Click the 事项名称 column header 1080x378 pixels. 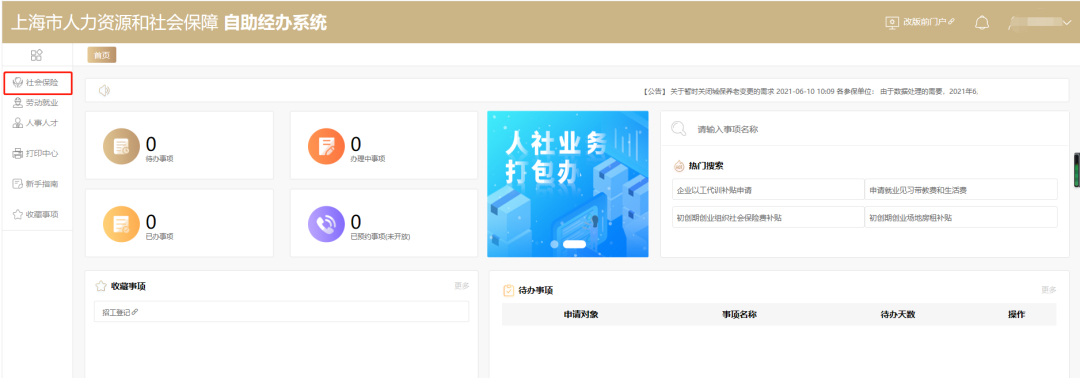739,315
